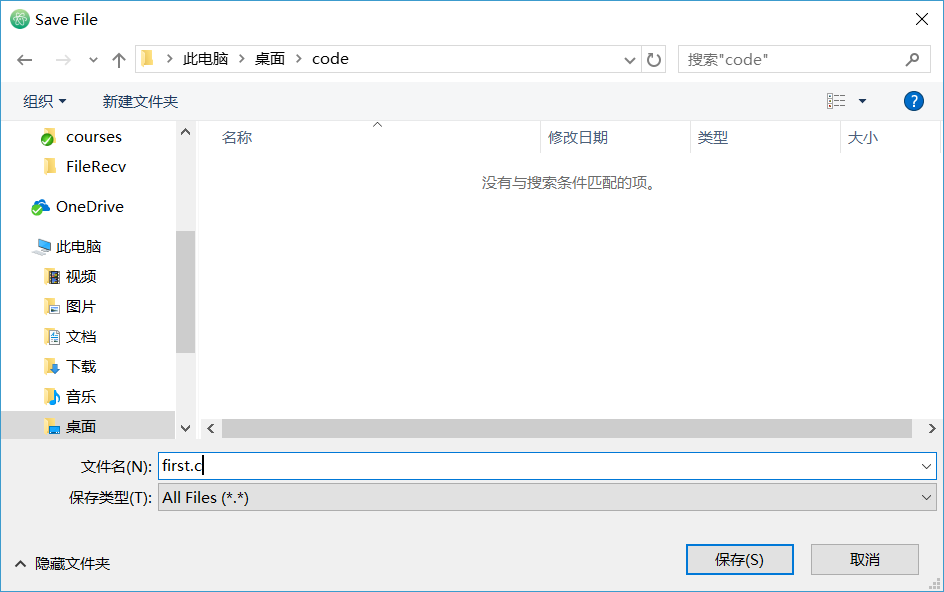Open the help question mark icon
944x592 pixels.
pyautogui.click(x=913, y=101)
